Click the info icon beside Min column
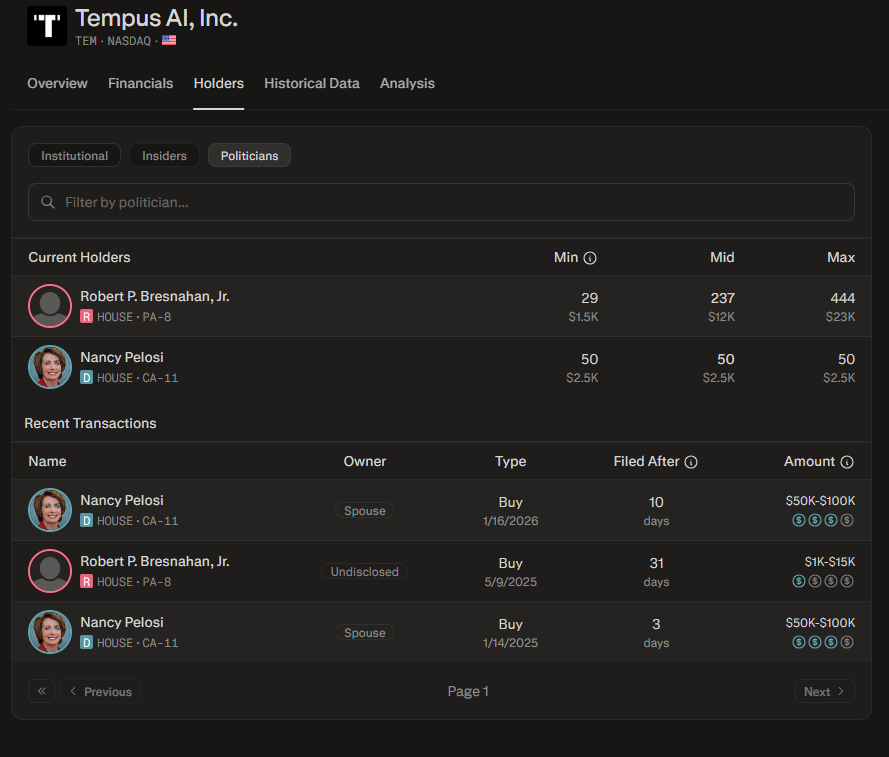 590,258
